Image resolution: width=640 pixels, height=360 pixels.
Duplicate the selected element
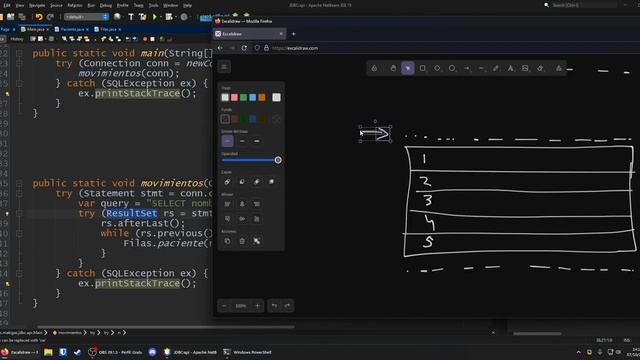227,241
